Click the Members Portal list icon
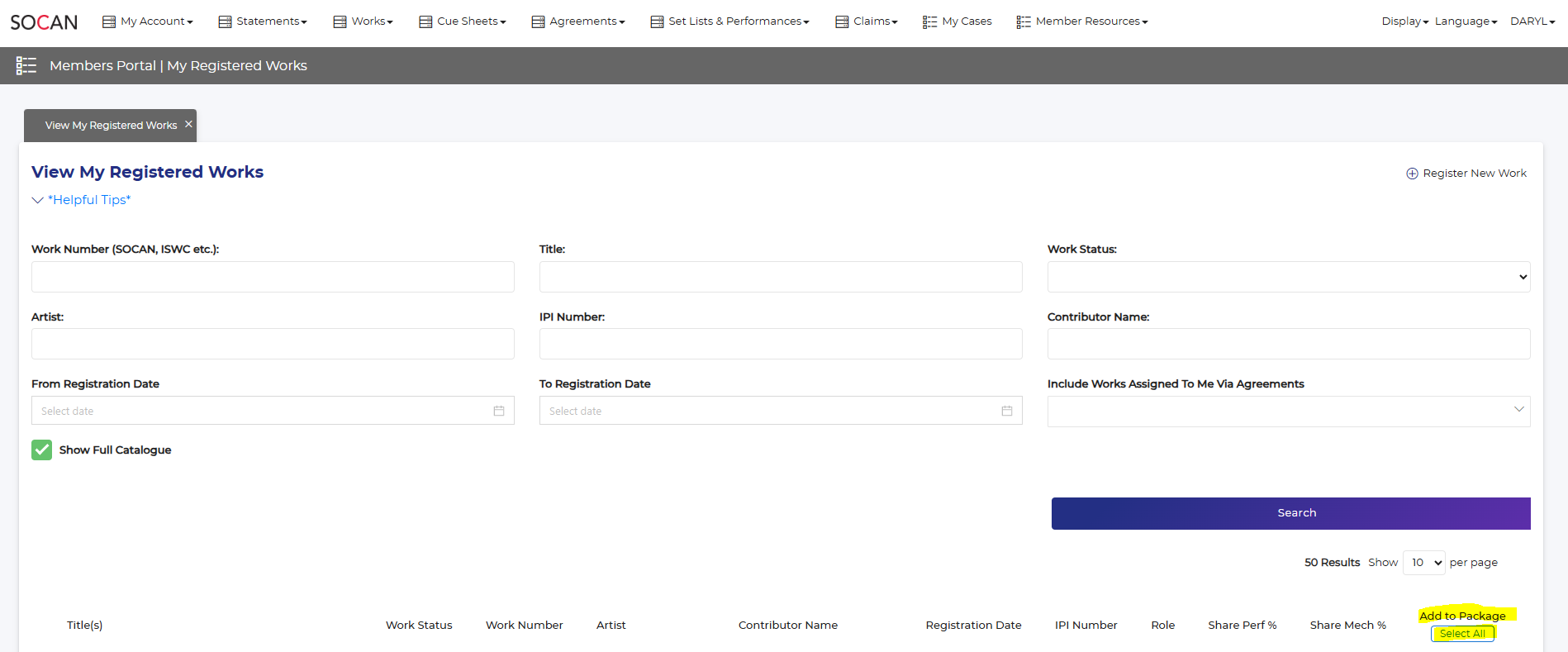This screenshot has width=1568, height=652. [26, 66]
